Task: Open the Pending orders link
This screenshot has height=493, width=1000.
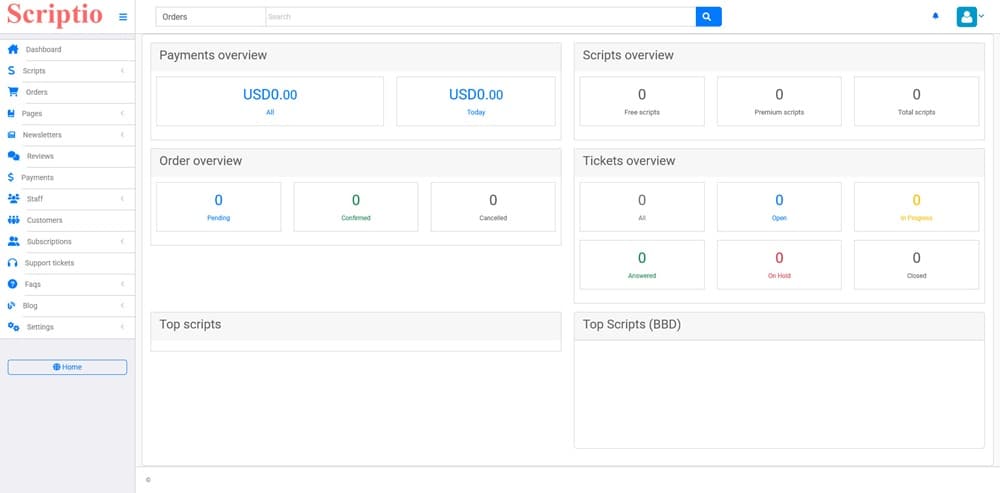Action: point(218,218)
